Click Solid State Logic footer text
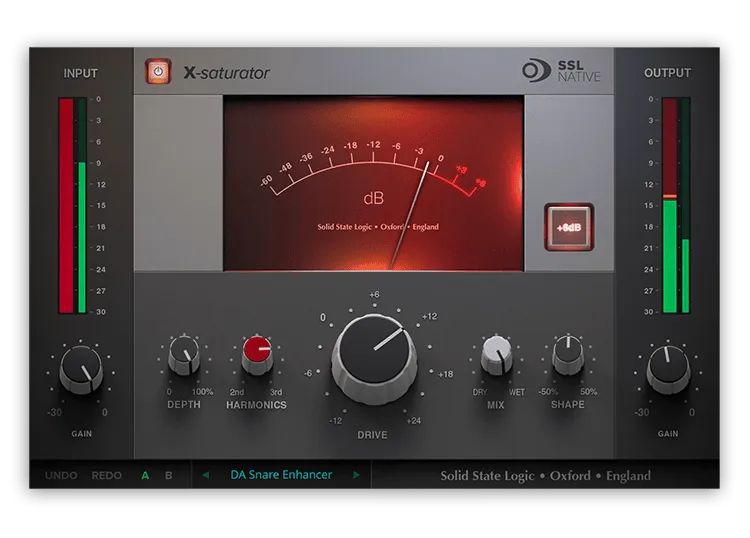This screenshot has width=750, height=538. pos(545,476)
